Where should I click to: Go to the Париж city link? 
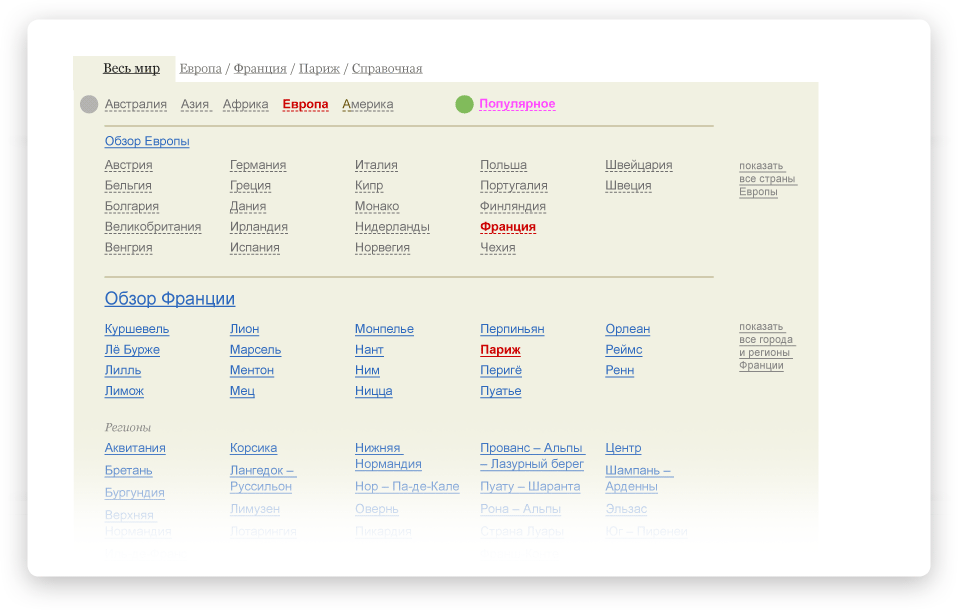click(500, 350)
